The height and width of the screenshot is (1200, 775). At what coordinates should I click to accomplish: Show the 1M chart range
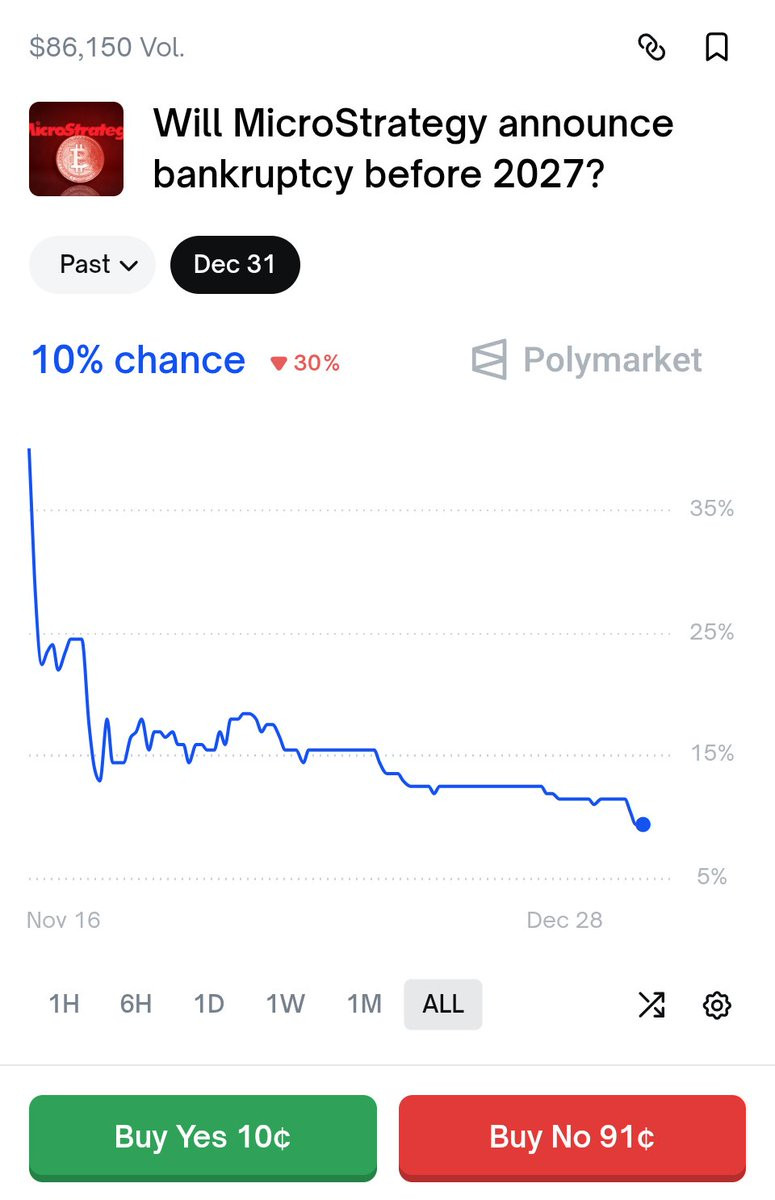[364, 1004]
